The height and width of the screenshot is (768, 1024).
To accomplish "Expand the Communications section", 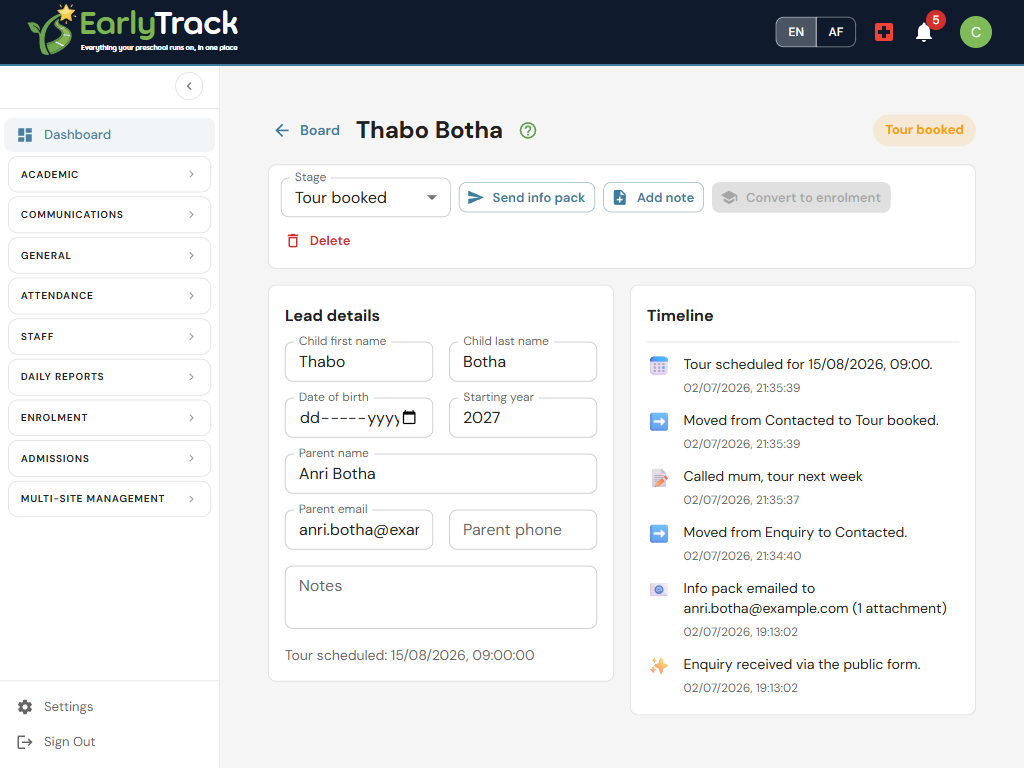I will tap(109, 215).
